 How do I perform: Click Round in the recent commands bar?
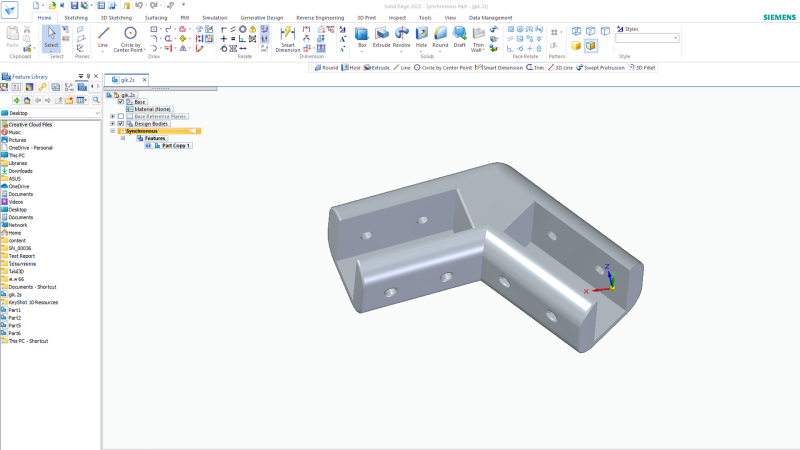(x=327, y=67)
